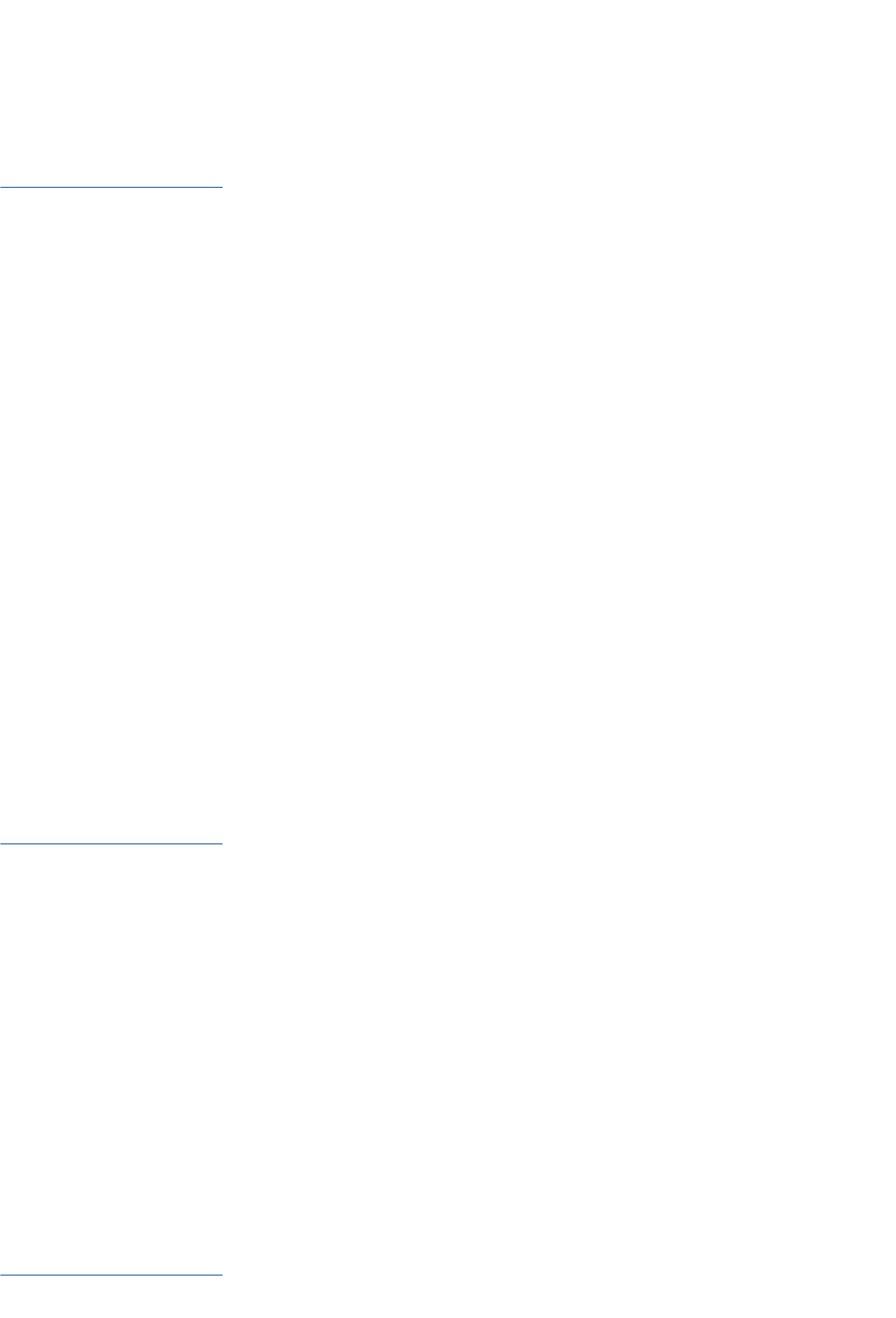Click center of the middle blue divider
896x1318 pixels.
[x=111, y=843]
